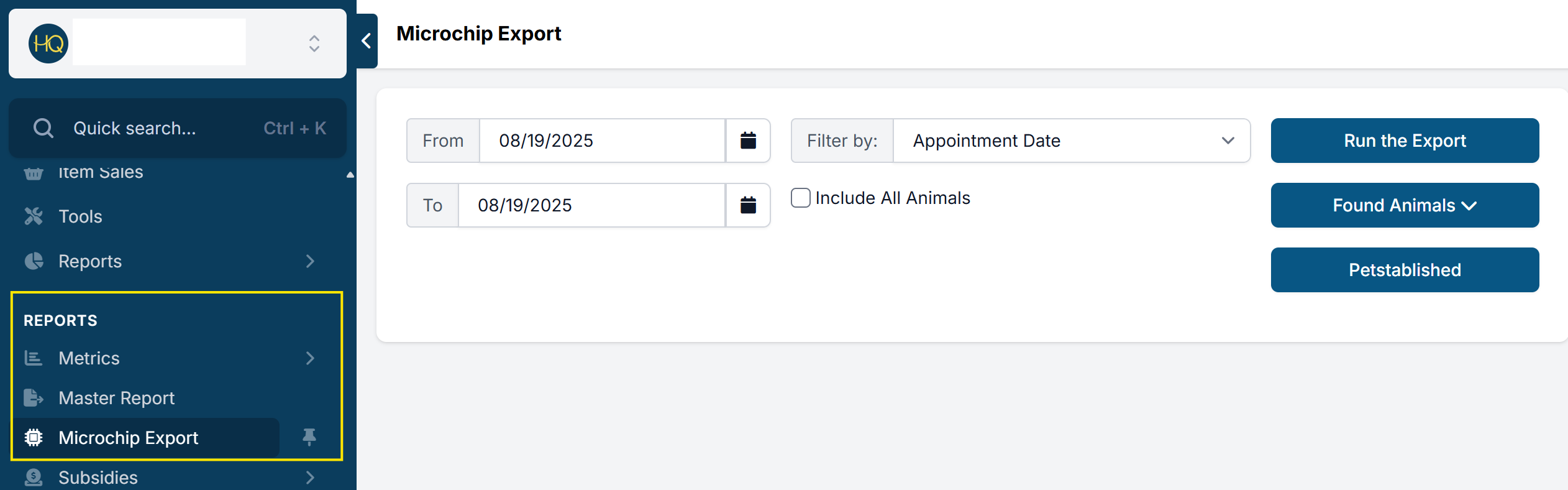The width and height of the screenshot is (1568, 490).
Task: Select Microchip Export in the sidebar
Action: click(x=129, y=438)
